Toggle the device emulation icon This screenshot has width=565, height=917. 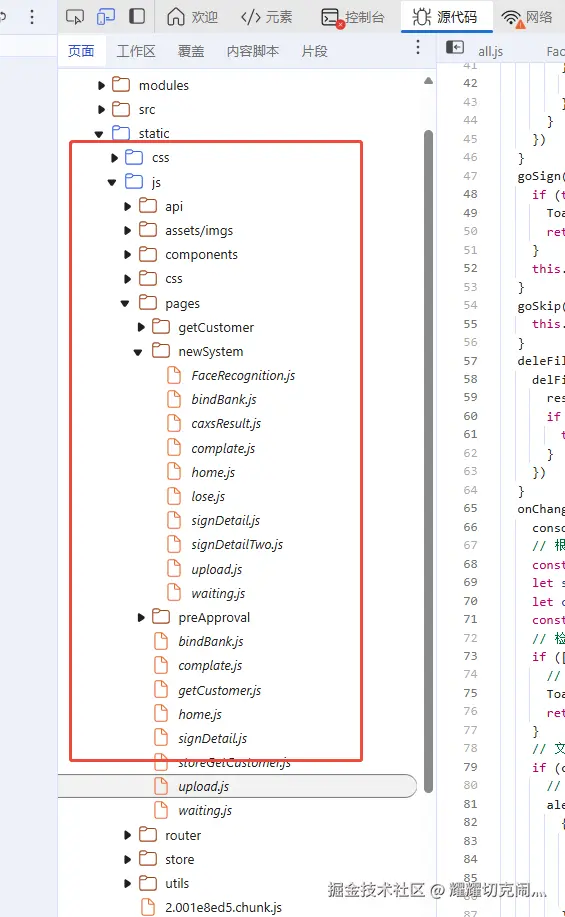pyautogui.click(x=106, y=16)
